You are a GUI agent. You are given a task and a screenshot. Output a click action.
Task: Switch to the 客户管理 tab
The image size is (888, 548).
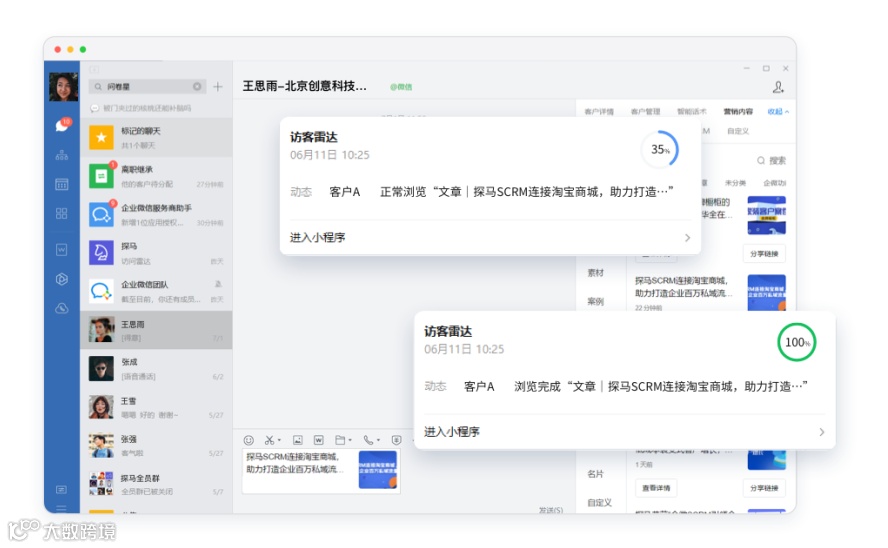coord(645,112)
